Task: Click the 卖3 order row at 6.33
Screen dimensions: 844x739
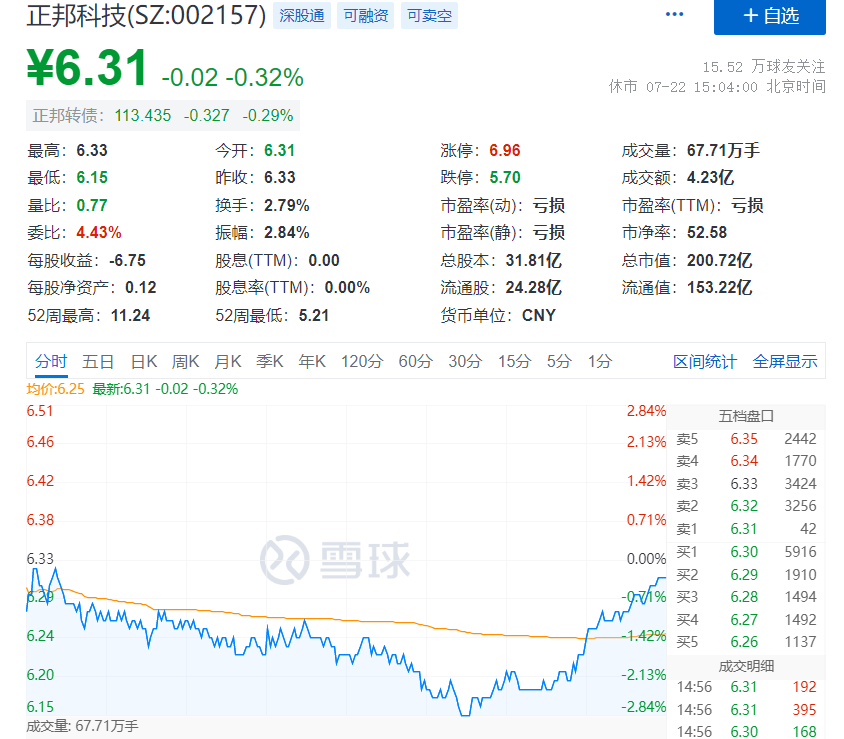Action: click(746, 483)
